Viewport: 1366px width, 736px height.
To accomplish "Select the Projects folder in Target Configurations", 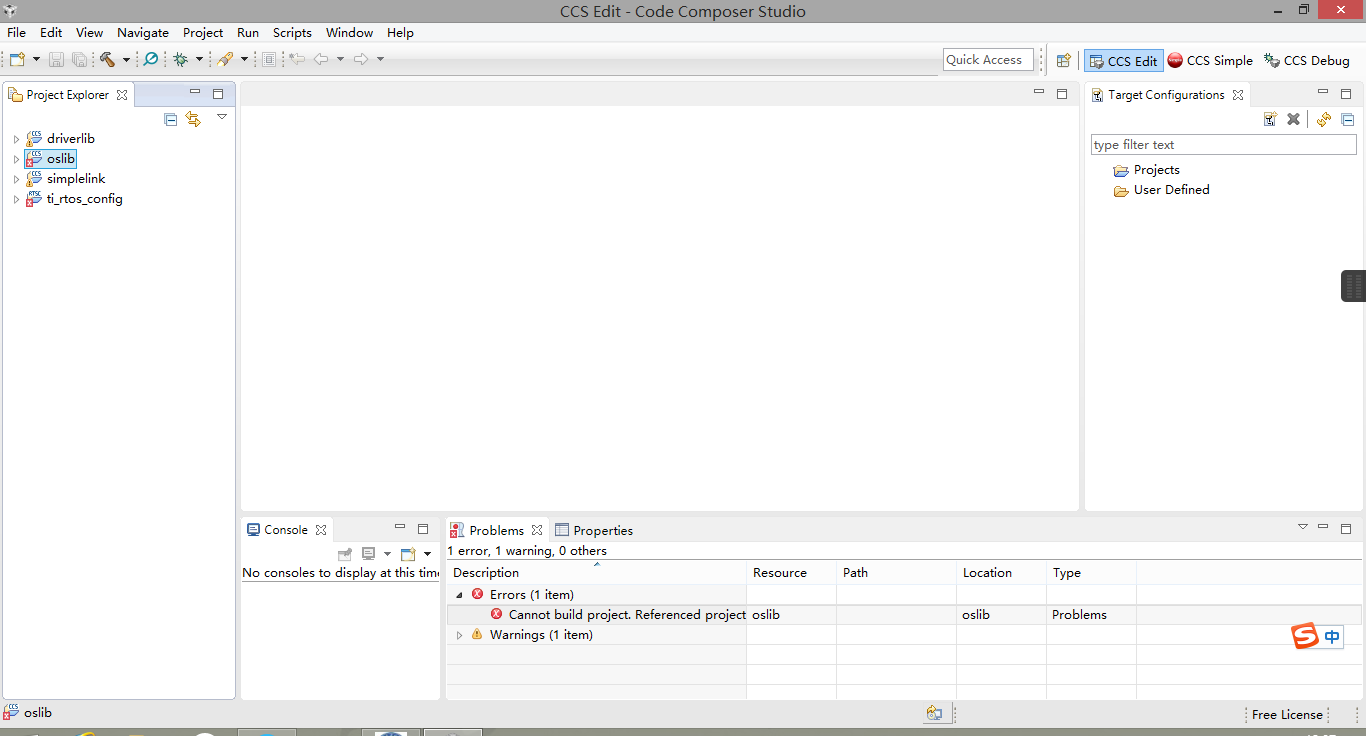I will tap(1146, 170).
